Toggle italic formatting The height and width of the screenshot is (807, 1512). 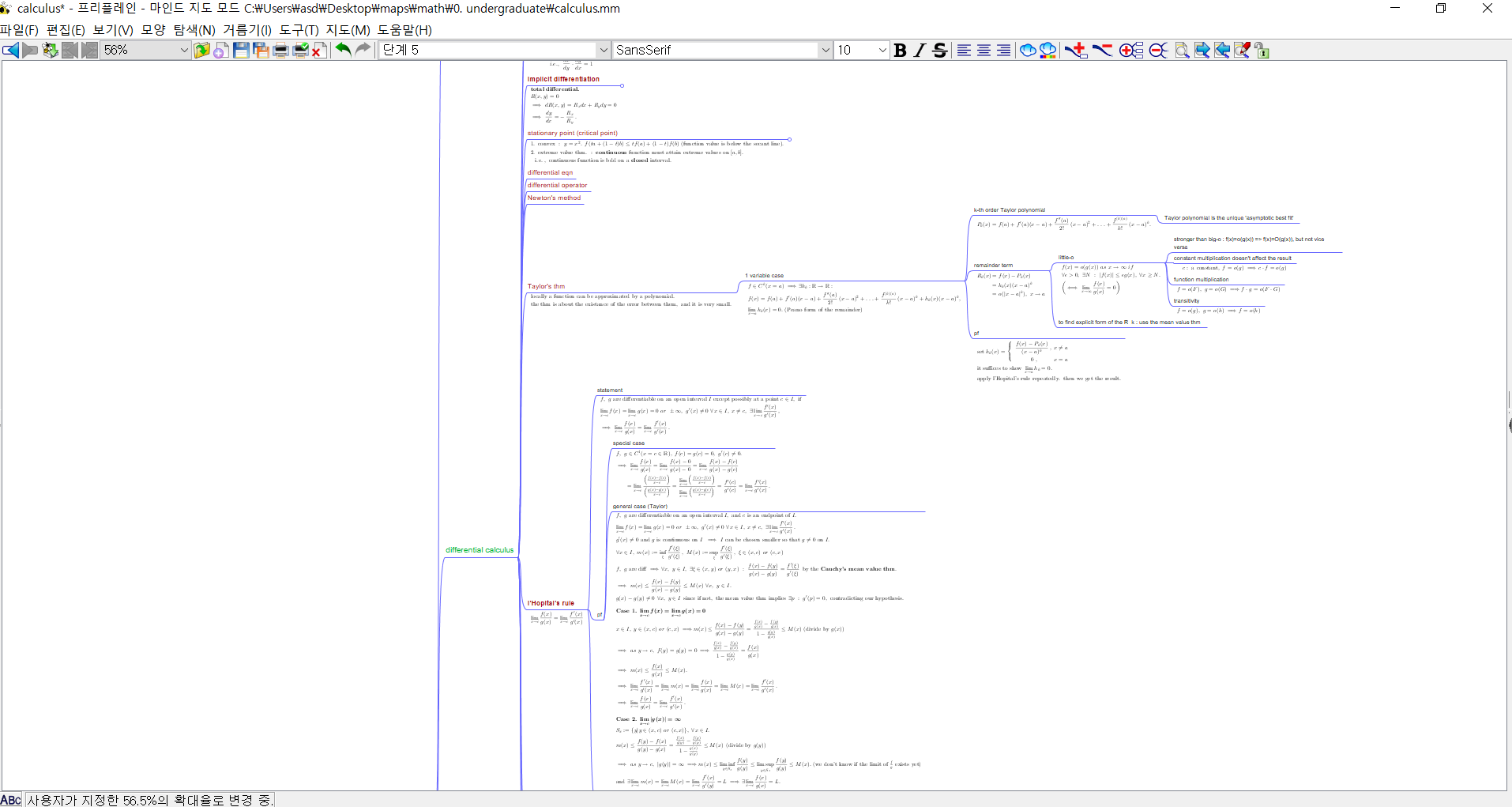[x=920, y=51]
